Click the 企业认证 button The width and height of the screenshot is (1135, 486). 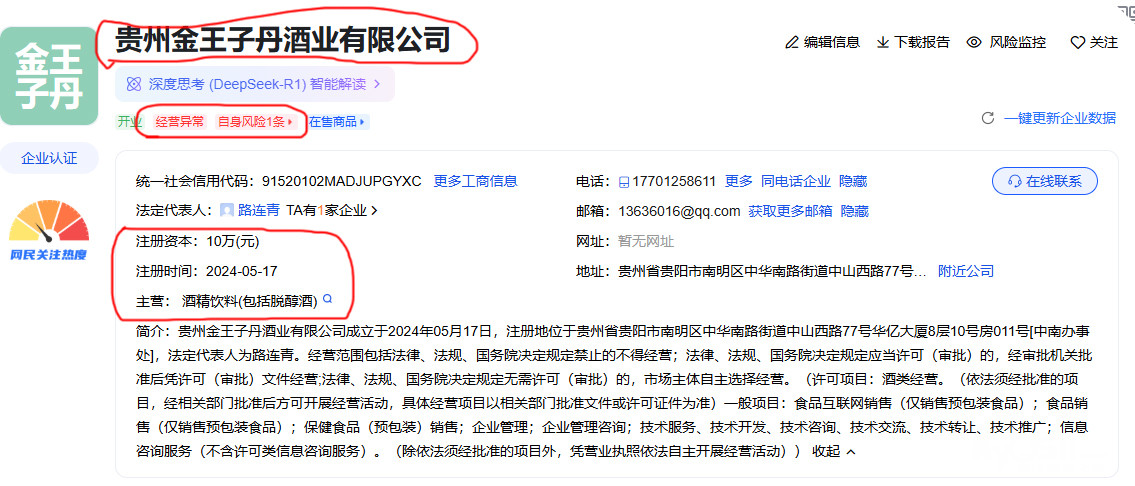[48, 158]
